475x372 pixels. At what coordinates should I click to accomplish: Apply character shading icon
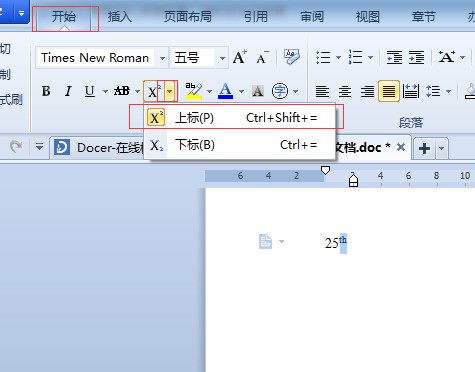(x=258, y=91)
